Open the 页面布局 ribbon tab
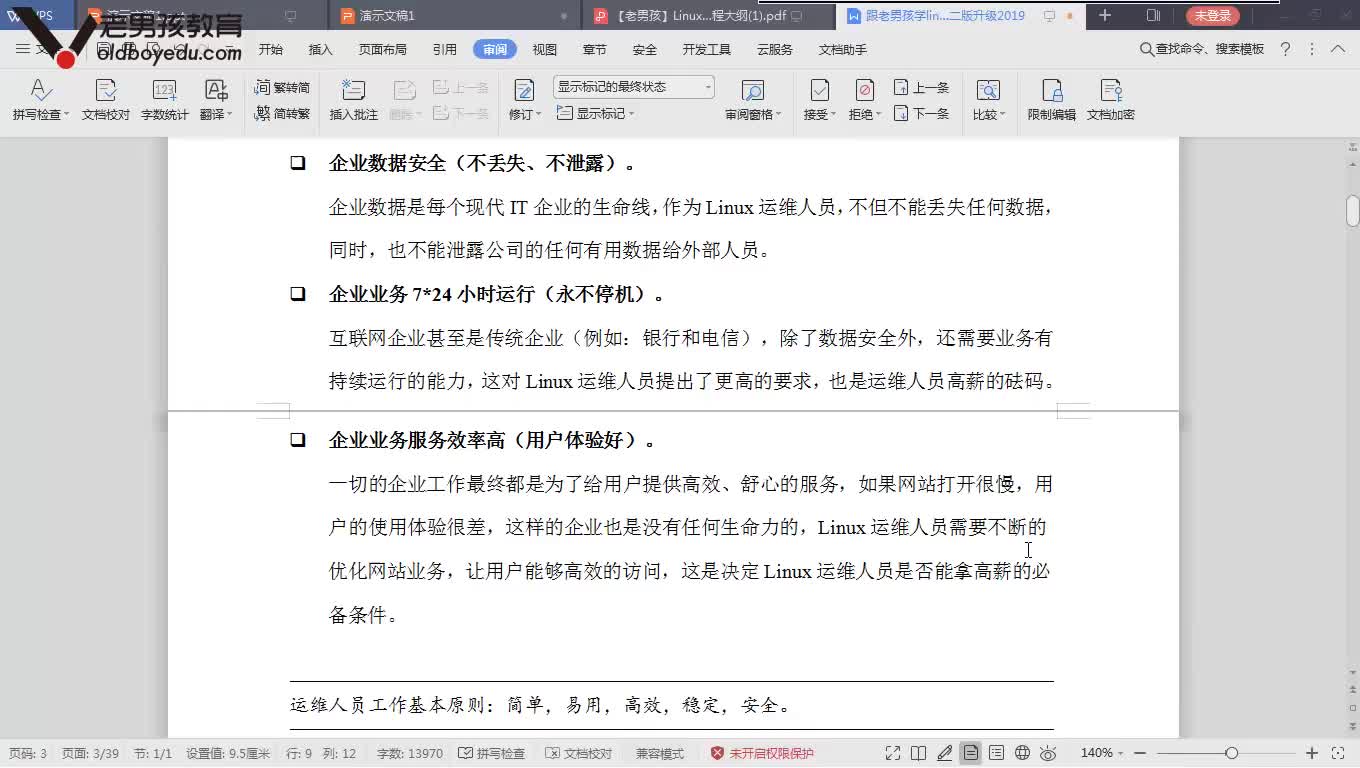Screen dimensions: 1360x768 383,49
